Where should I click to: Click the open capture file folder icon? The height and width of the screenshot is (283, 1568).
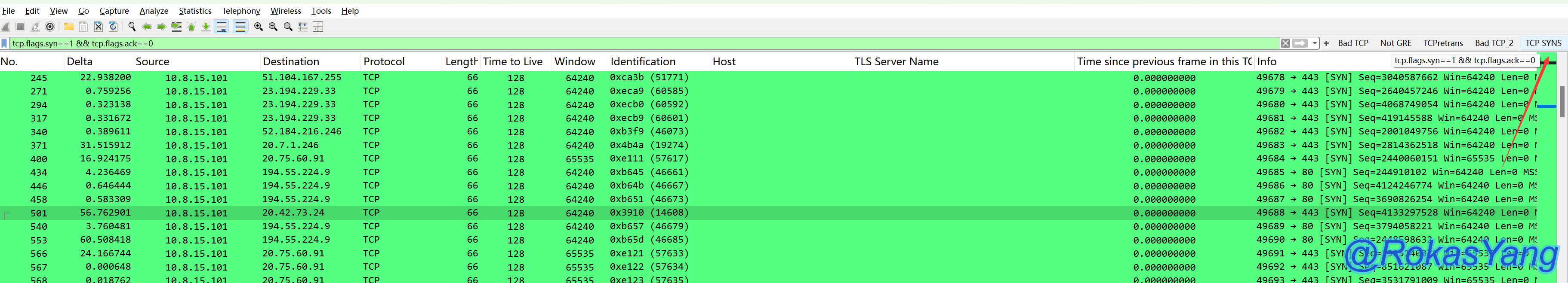(x=69, y=27)
